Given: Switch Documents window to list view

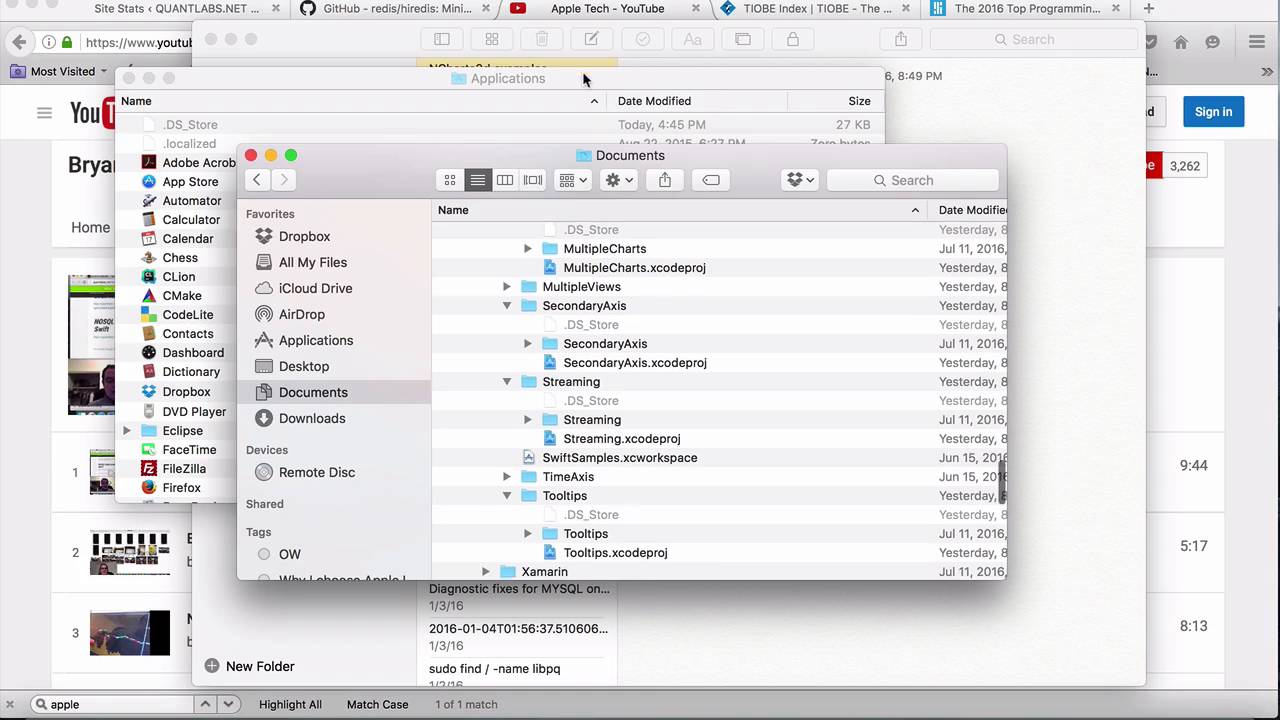Looking at the screenshot, I should pyautogui.click(x=477, y=180).
